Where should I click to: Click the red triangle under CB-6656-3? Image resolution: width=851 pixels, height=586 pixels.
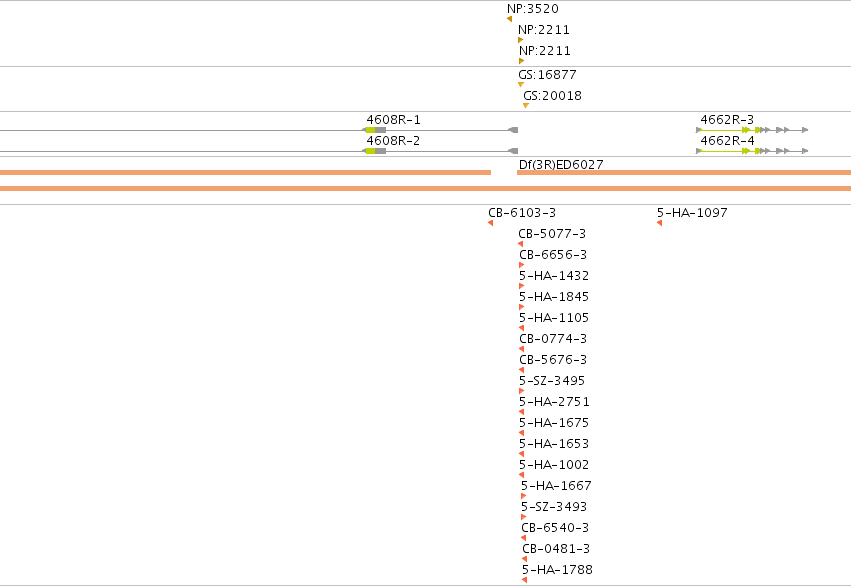(522, 265)
